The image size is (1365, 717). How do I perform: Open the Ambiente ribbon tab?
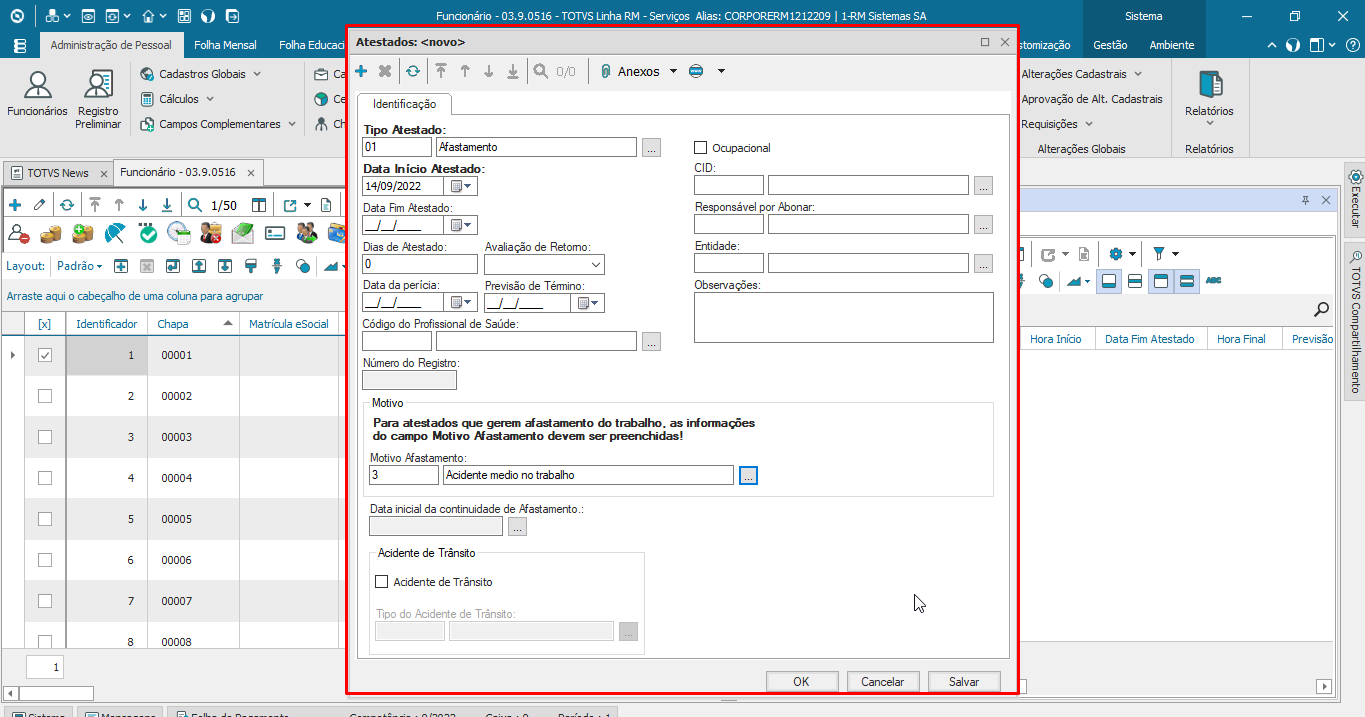(x=1172, y=45)
